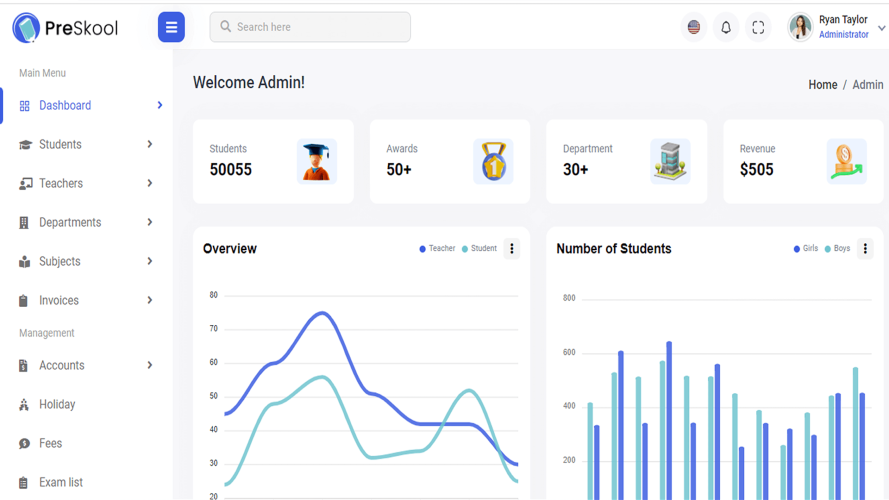Open the user profile dropdown arrow

(881, 28)
